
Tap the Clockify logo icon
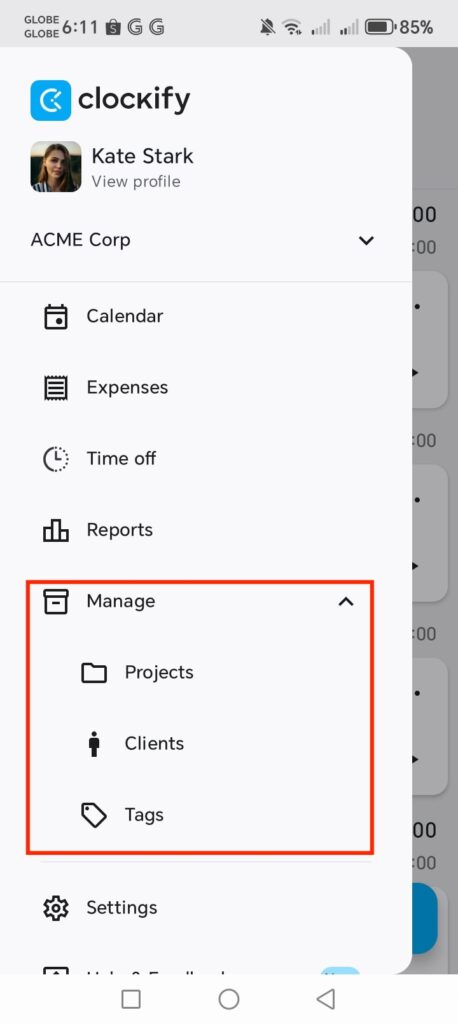point(51,101)
